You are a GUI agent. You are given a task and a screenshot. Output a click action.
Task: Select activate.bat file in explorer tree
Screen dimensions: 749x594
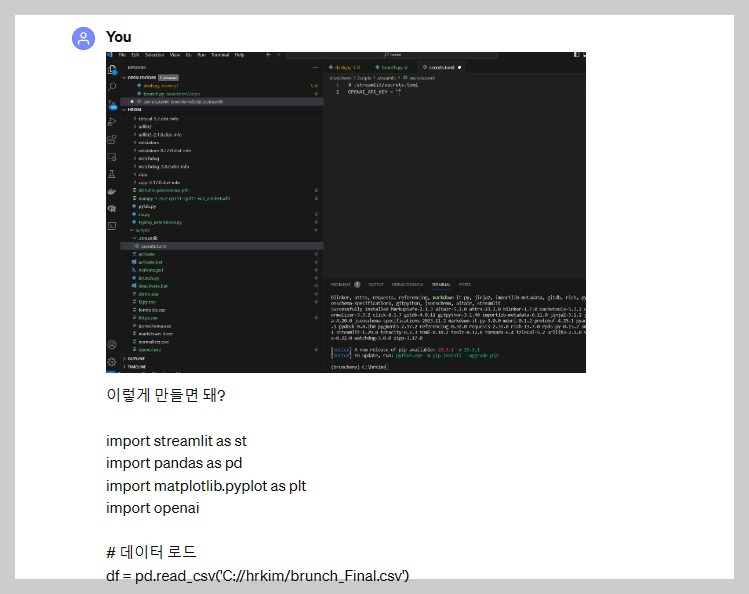(x=150, y=262)
